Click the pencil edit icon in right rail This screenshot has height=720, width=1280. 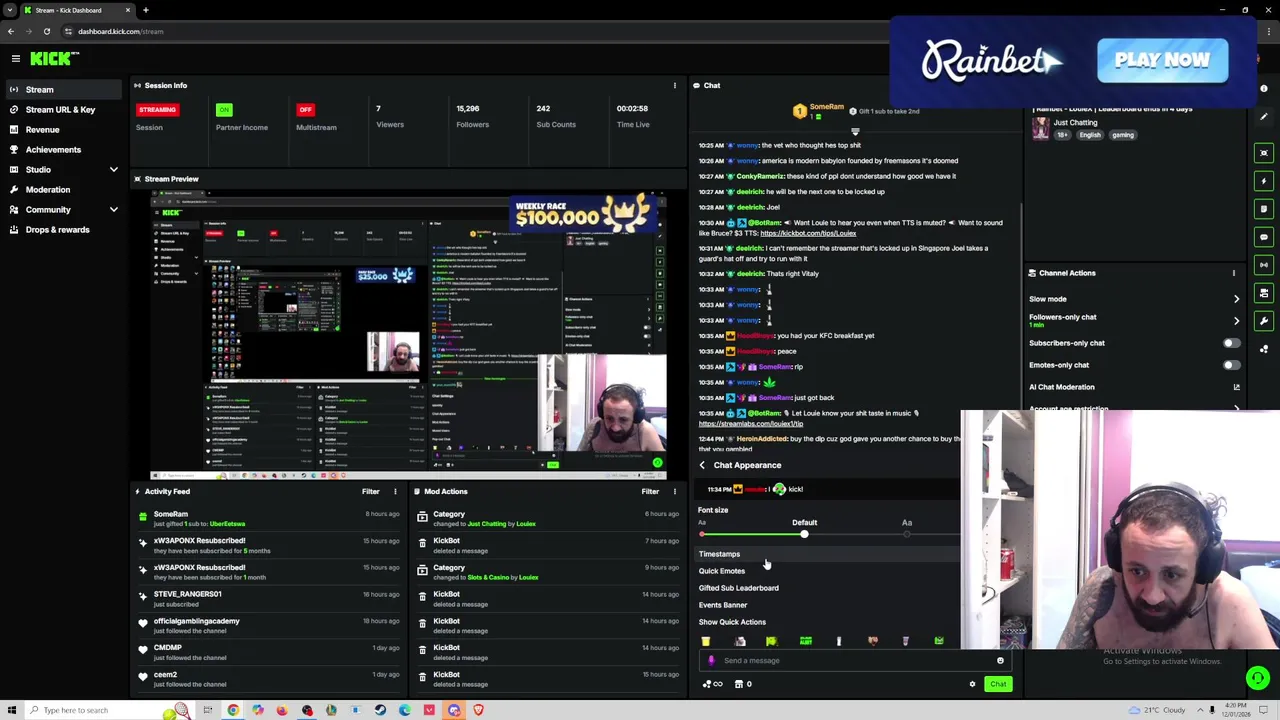pos(1264,117)
